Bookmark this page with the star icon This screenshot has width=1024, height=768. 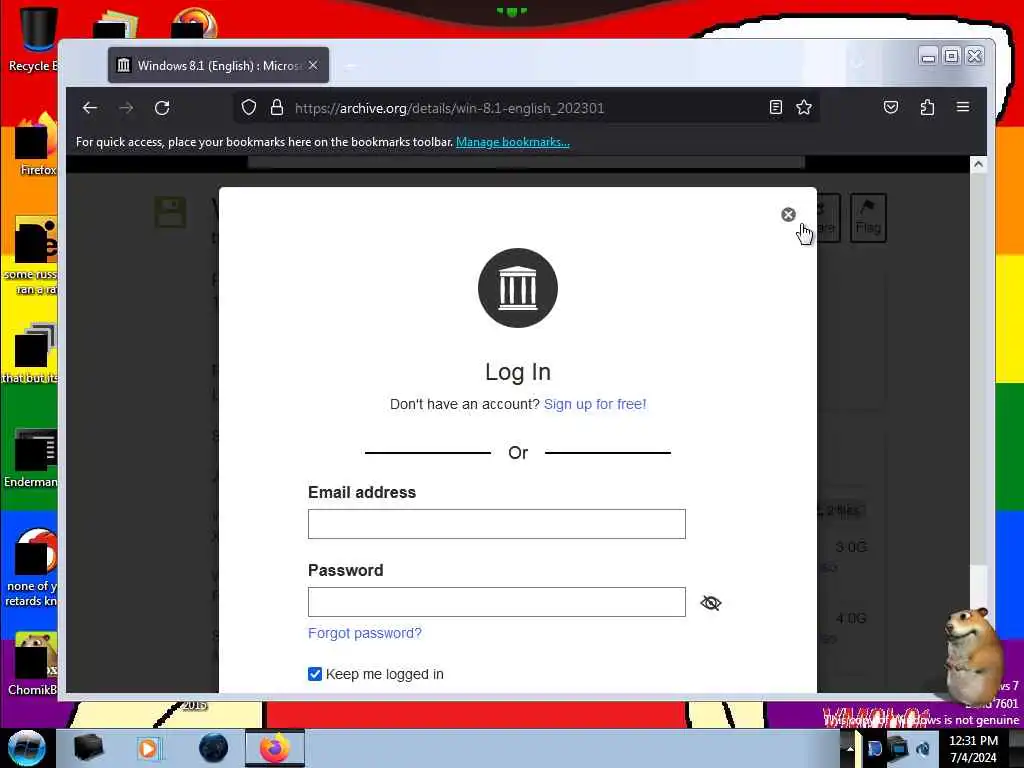pyautogui.click(x=804, y=107)
